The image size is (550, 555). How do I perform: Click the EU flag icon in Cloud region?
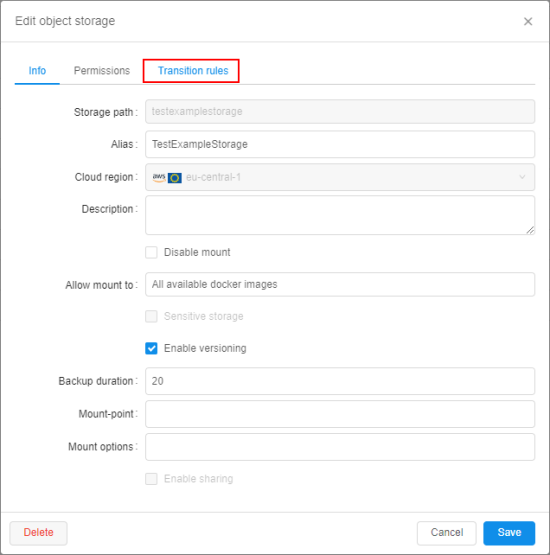175,178
